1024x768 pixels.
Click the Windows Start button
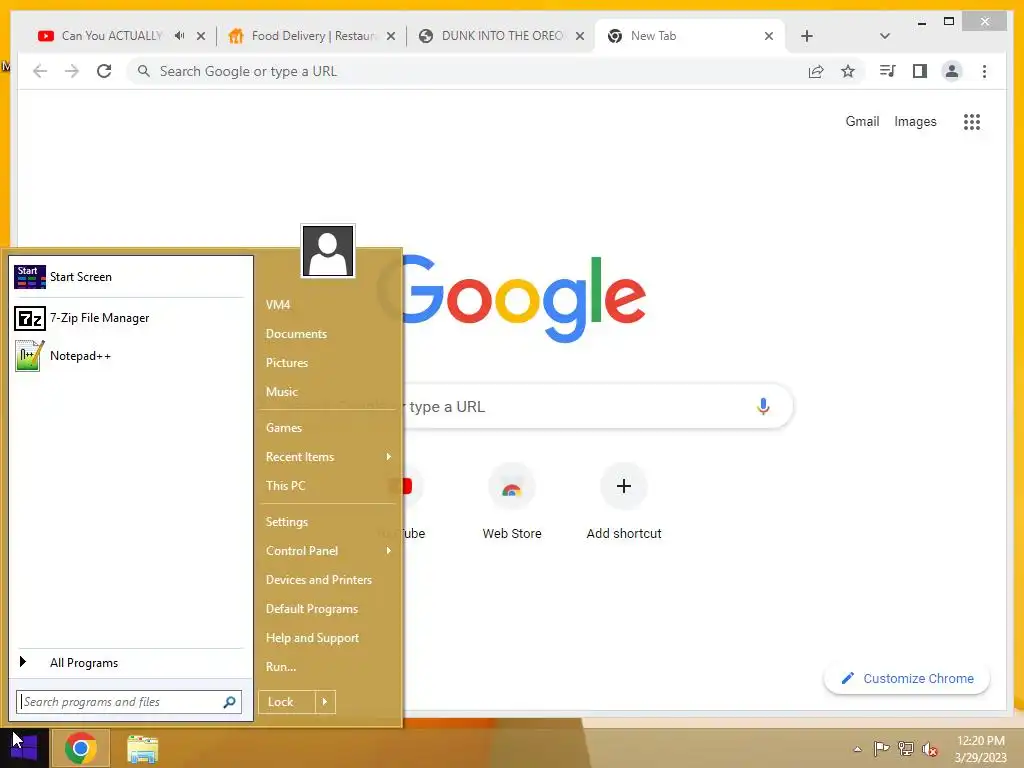click(24, 748)
